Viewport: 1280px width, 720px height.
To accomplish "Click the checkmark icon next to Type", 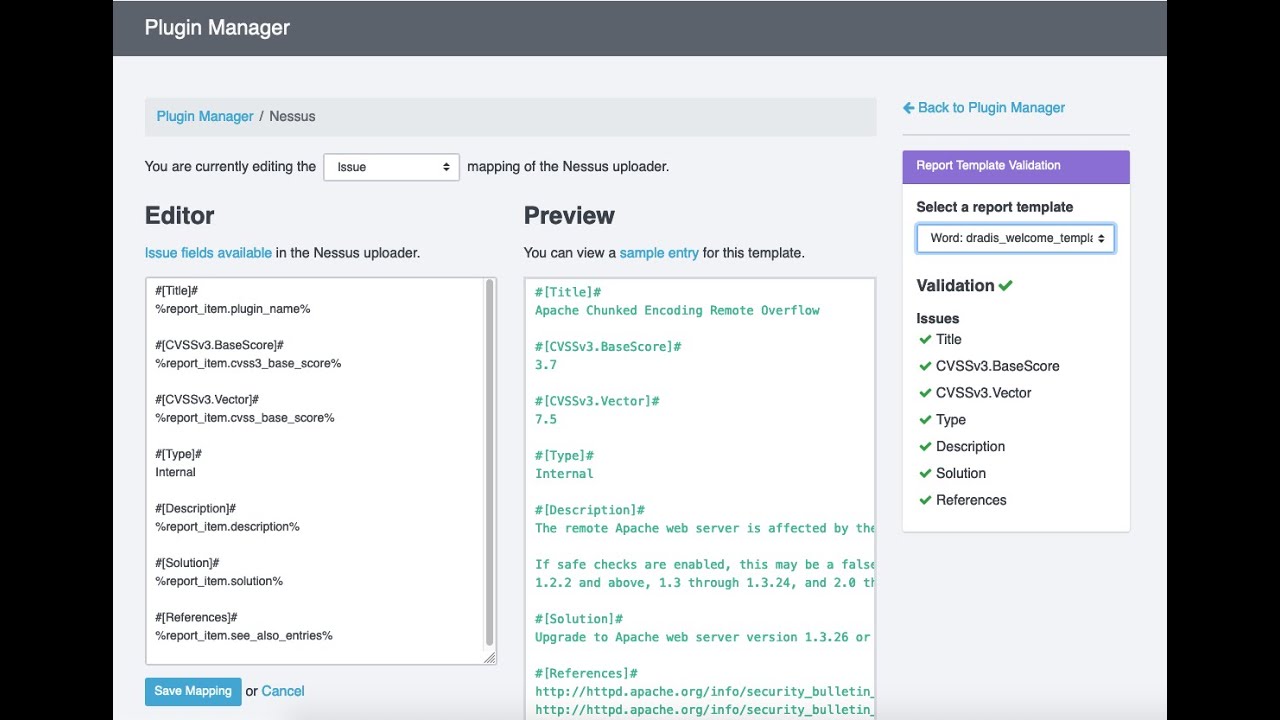I will (925, 420).
